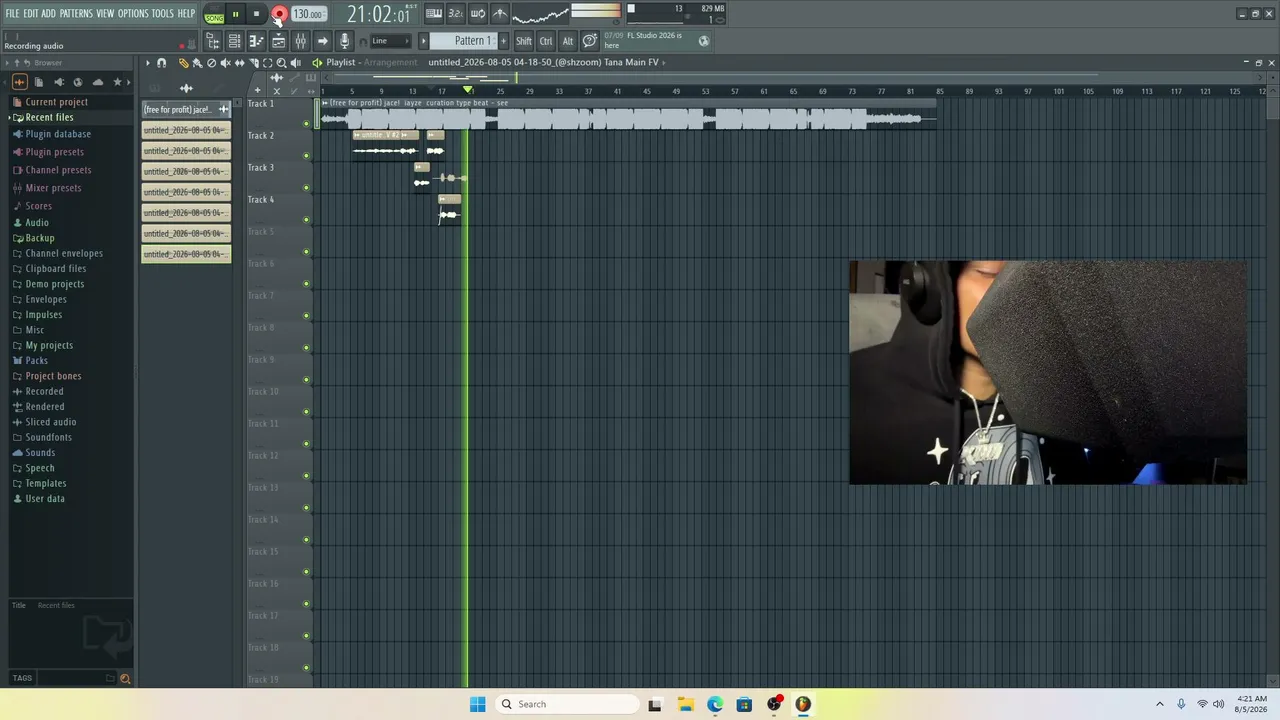
Task: Open the Windows Start menu
Action: point(478,704)
